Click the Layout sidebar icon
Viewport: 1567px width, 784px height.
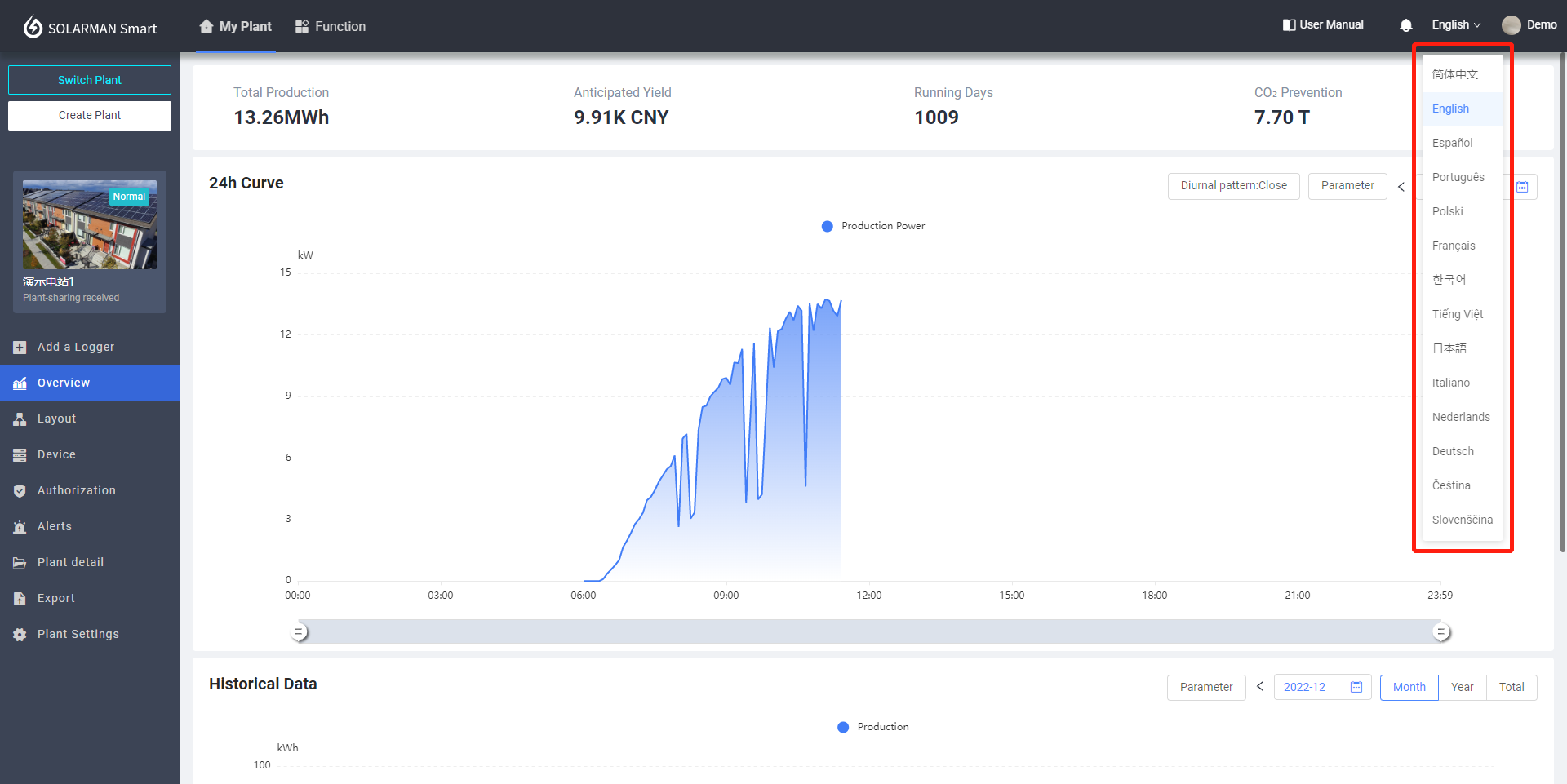click(x=20, y=419)
